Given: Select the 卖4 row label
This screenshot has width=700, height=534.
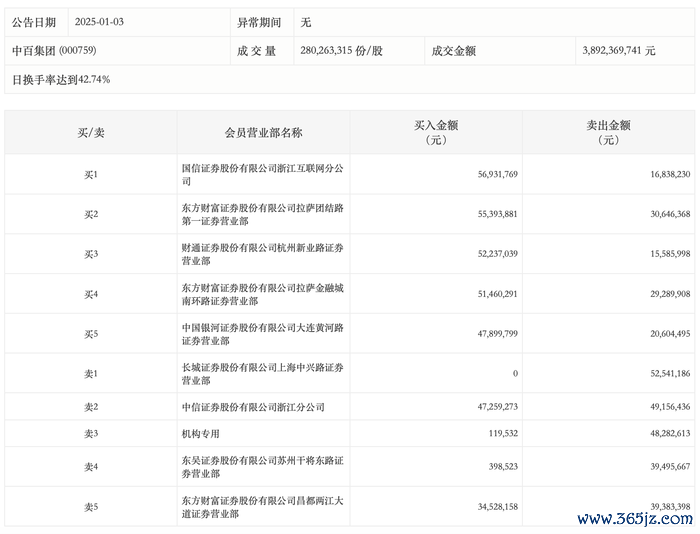Looking at the screenshot, I should 91,467.
